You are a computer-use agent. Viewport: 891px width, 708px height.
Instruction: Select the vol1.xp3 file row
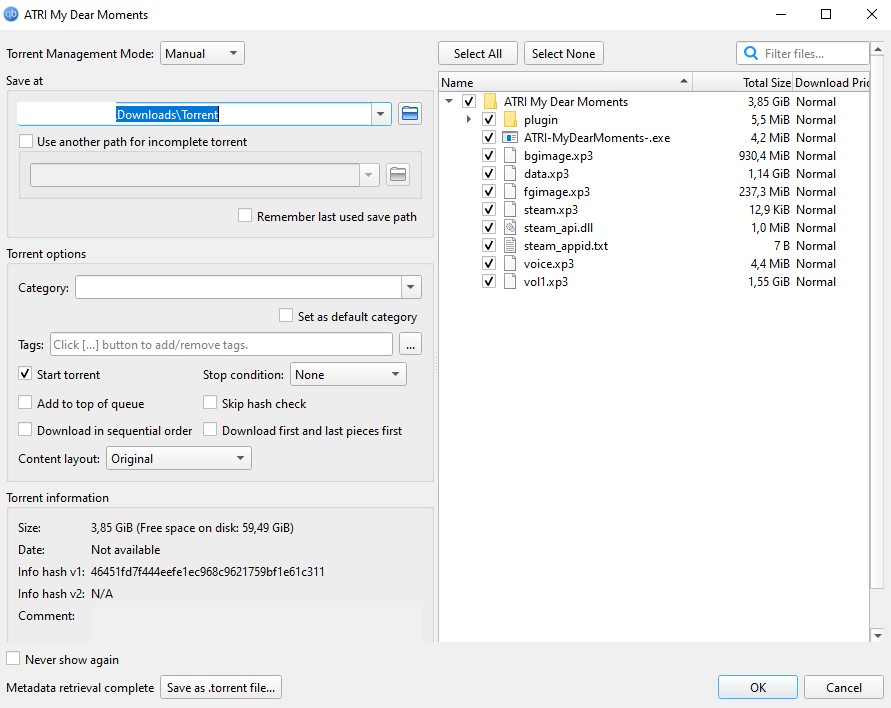653,282
